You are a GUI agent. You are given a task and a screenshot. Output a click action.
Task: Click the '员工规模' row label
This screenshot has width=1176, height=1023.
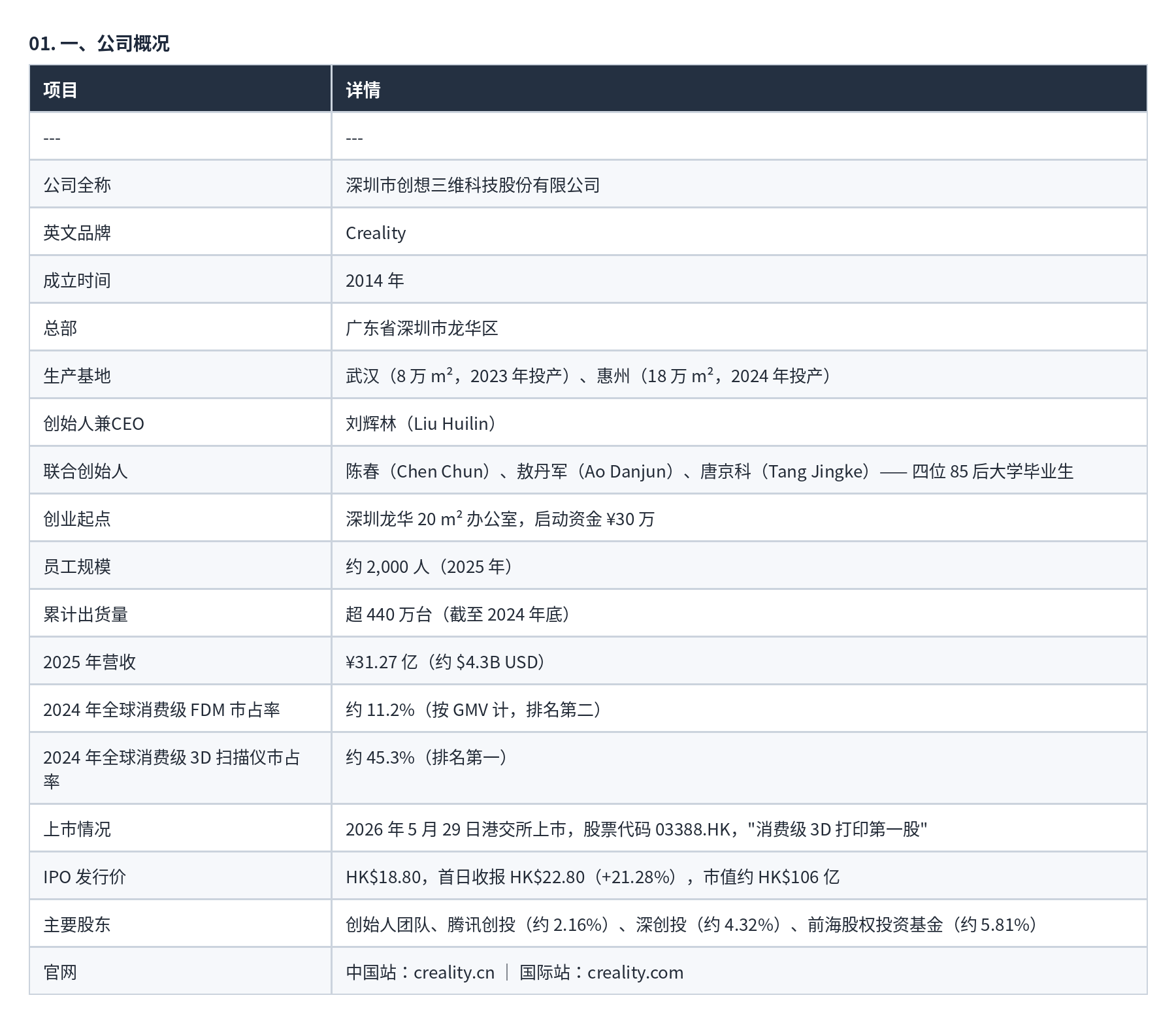[180, 566]
